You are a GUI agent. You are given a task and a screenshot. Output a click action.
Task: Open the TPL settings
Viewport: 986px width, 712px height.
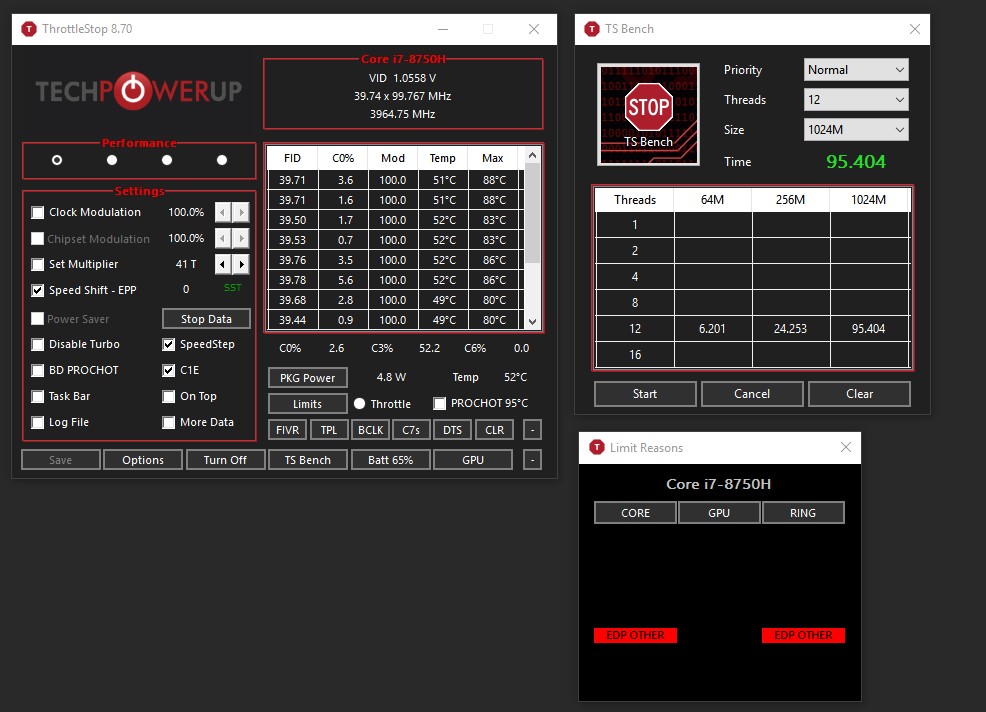[329, 430]
